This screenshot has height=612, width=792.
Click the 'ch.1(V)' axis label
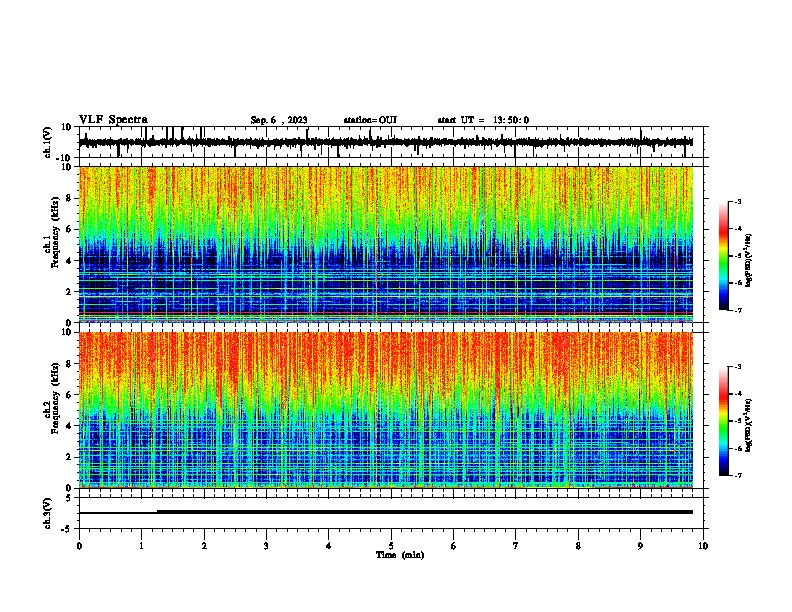pyautogui.click(x=48, y=142)
